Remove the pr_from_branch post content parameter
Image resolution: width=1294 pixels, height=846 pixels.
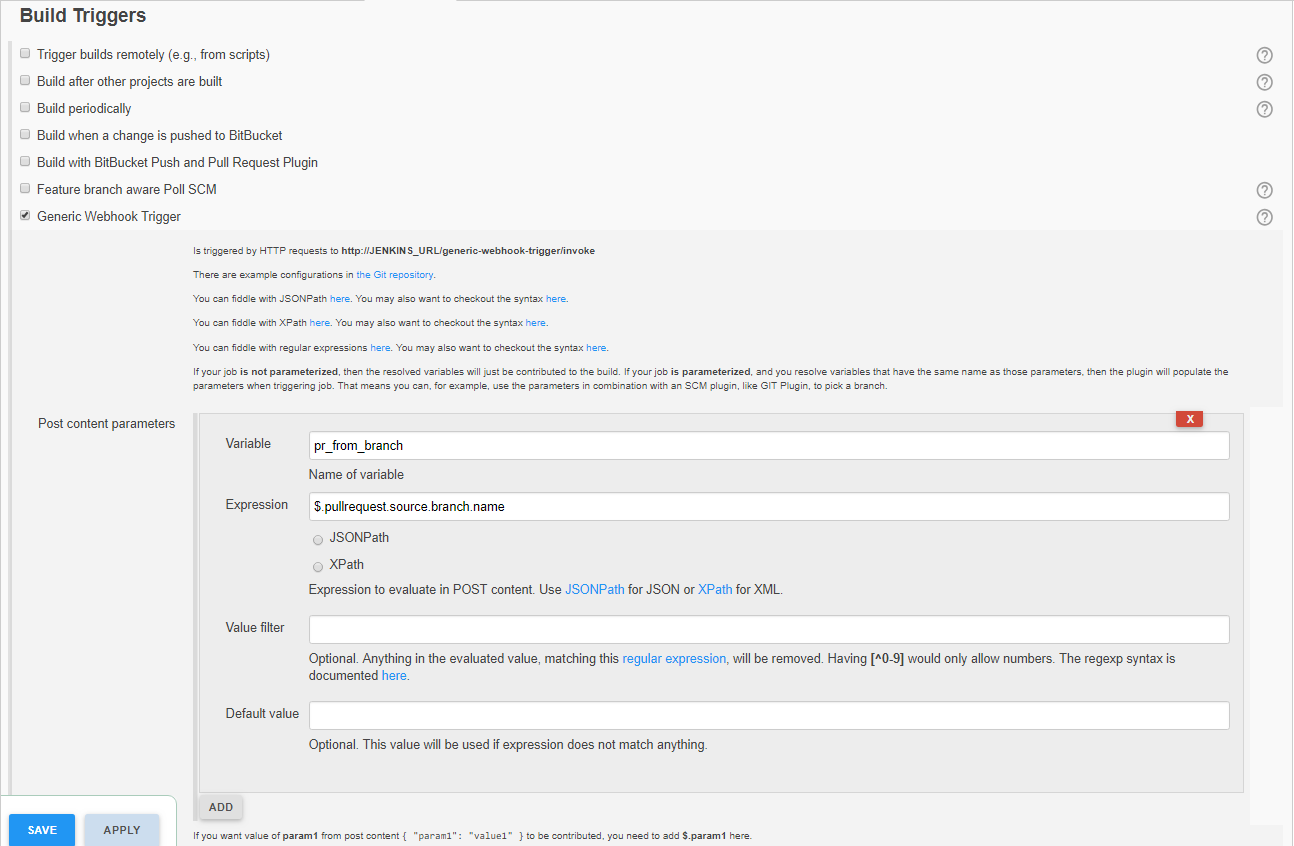point(1189,418)
